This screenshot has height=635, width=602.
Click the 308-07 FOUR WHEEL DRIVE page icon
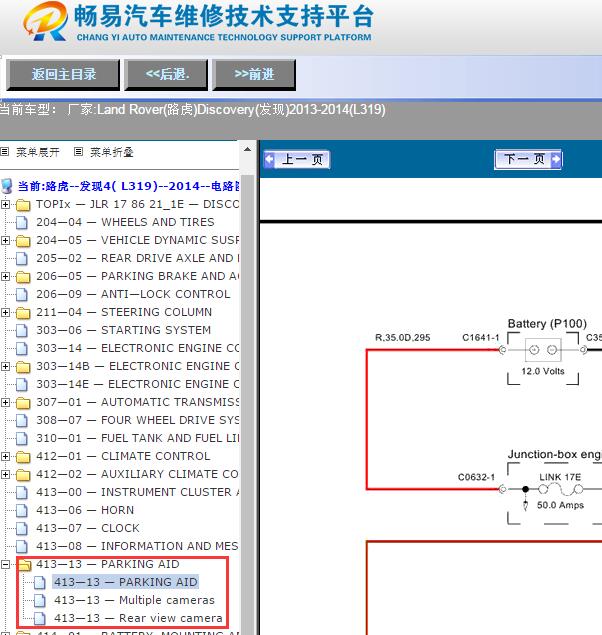[x=22, y=420]
